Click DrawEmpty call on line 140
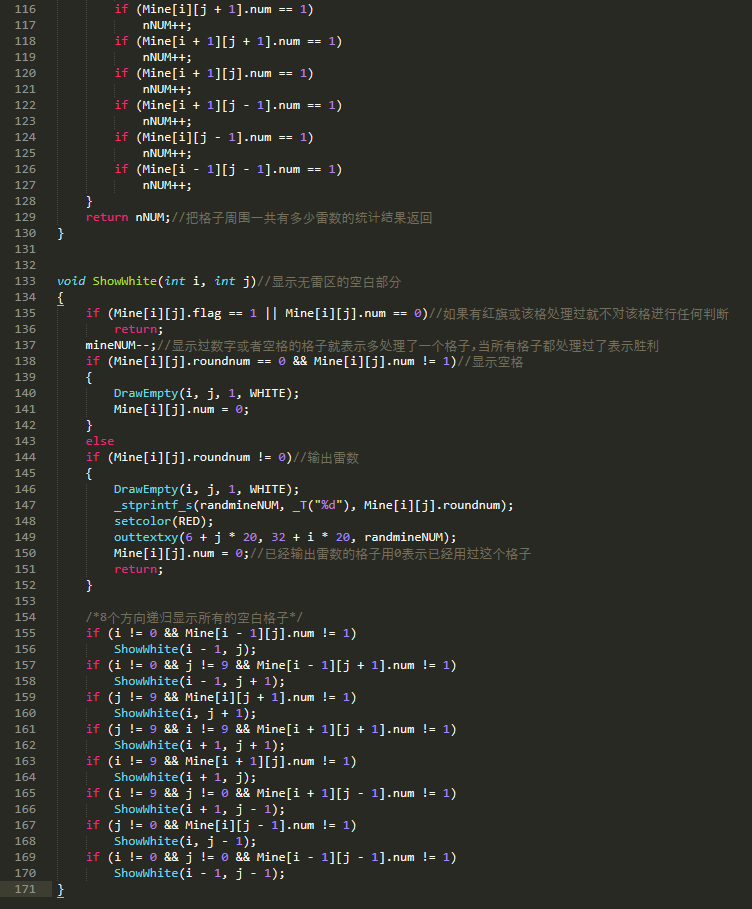Viewport: 752px width, 909px height. coord(146,394)
